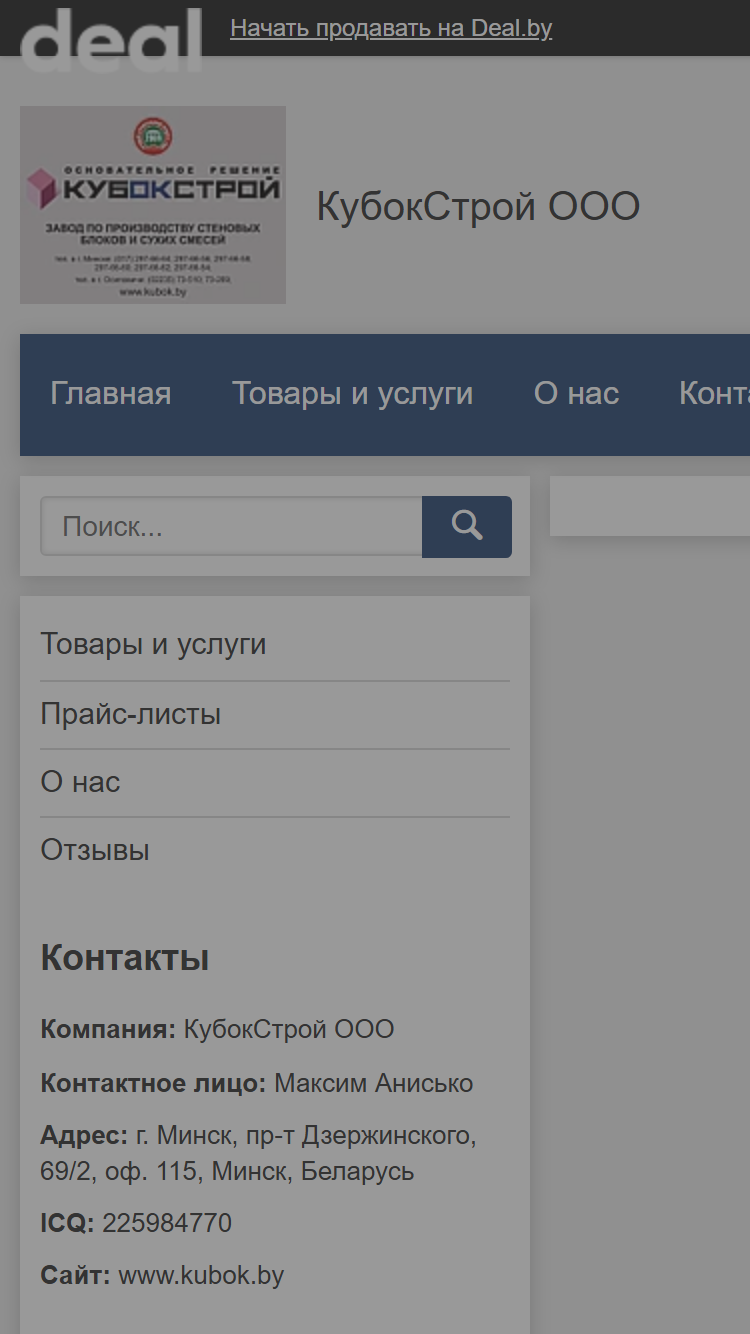750x1334 pixels.
Task: Open Товары и услуги in the blue navbar
Action: [x=353, y=394]
